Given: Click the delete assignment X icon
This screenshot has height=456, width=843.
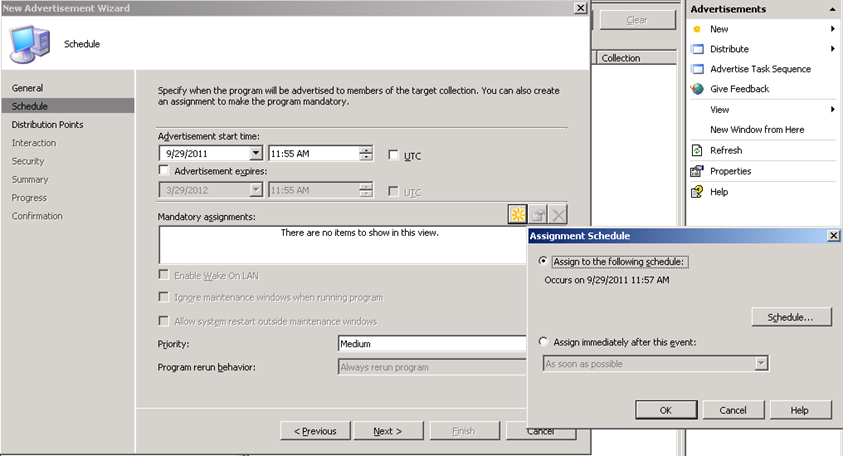Looking at the screenshot, I should pos(559,215).
